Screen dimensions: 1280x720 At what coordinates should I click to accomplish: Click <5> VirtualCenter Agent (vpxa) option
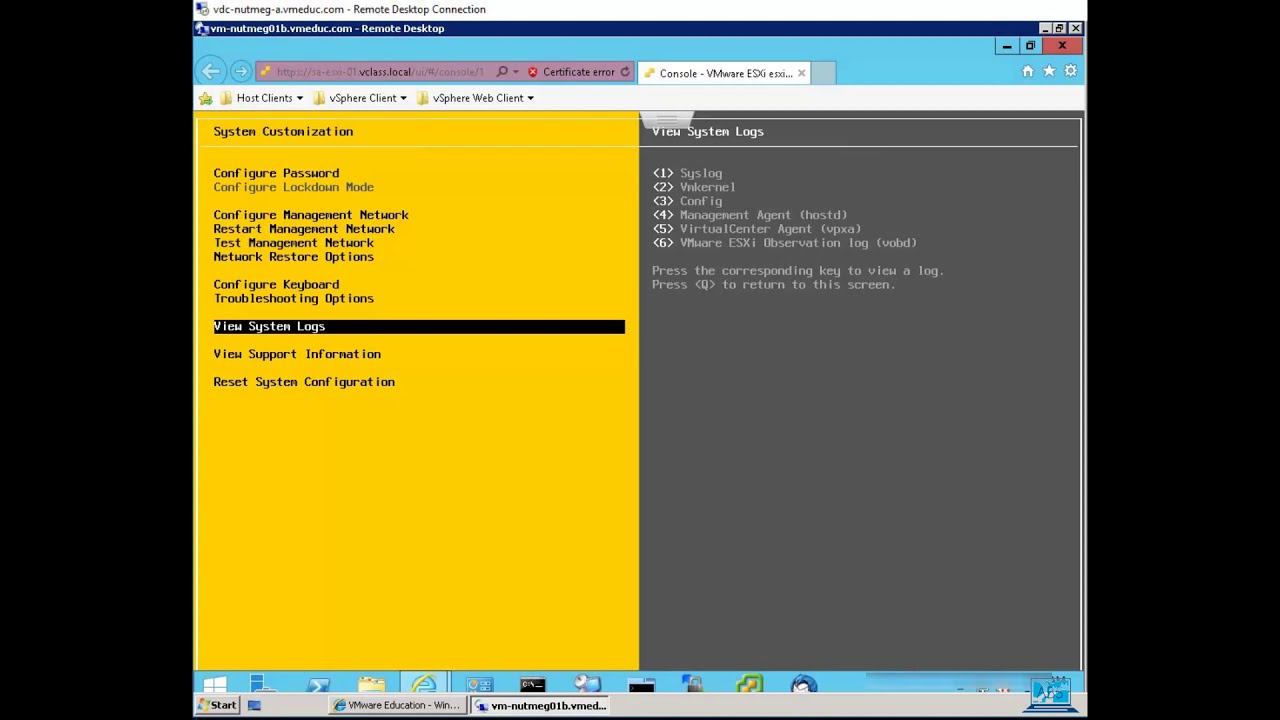click(x=757, y=229)
